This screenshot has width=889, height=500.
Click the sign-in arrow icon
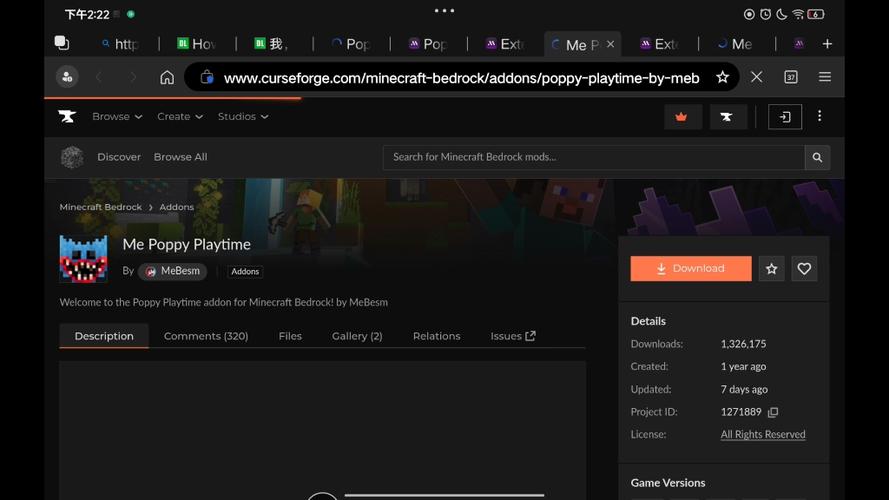(x=785, y=117)
